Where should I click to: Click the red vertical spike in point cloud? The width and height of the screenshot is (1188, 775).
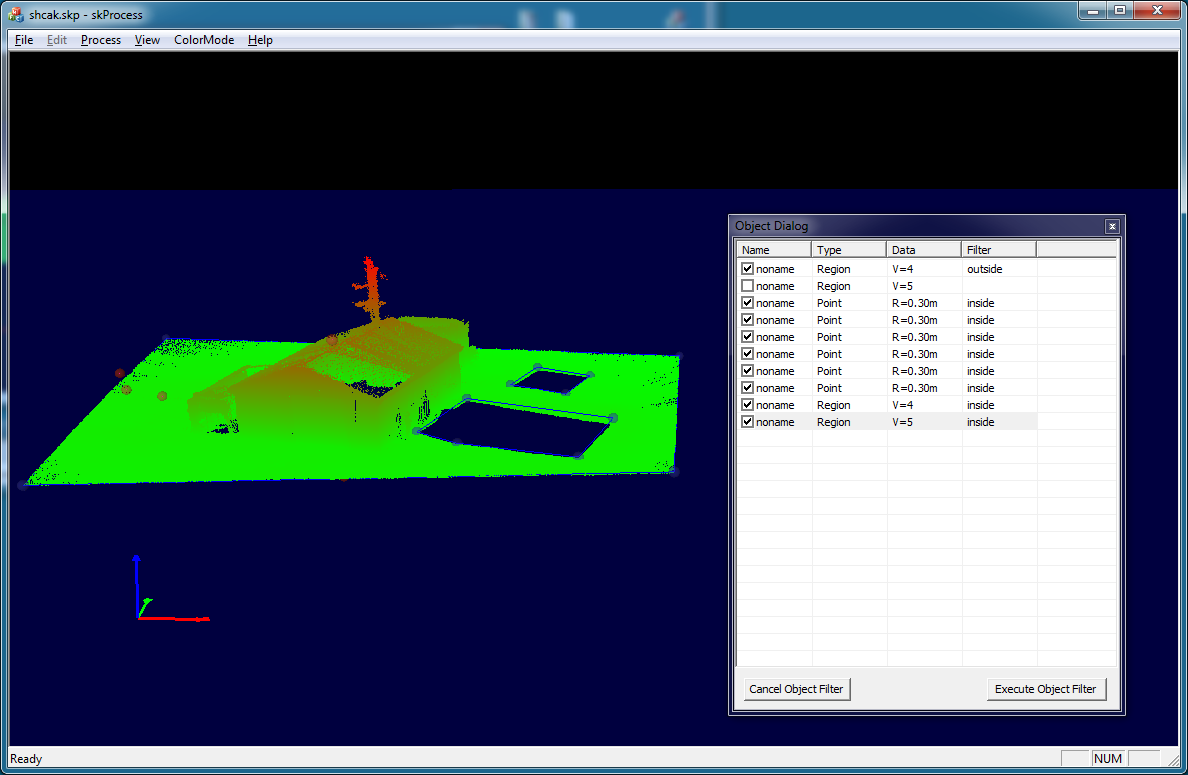(x=371, y=280)
